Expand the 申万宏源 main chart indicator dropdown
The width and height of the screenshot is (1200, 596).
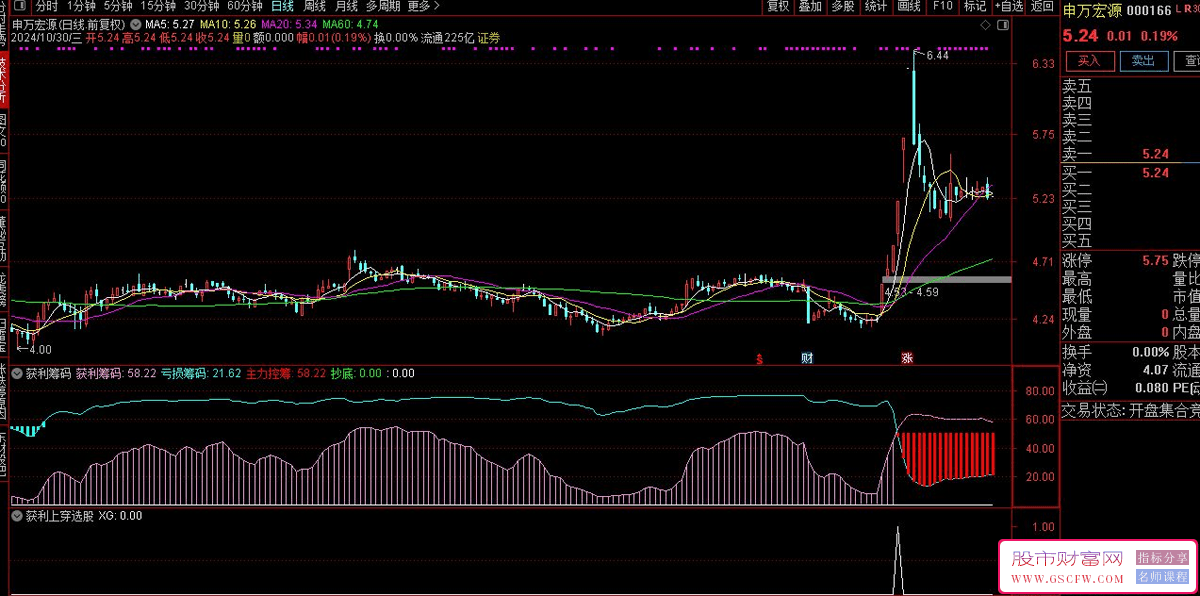coord(135,23)
